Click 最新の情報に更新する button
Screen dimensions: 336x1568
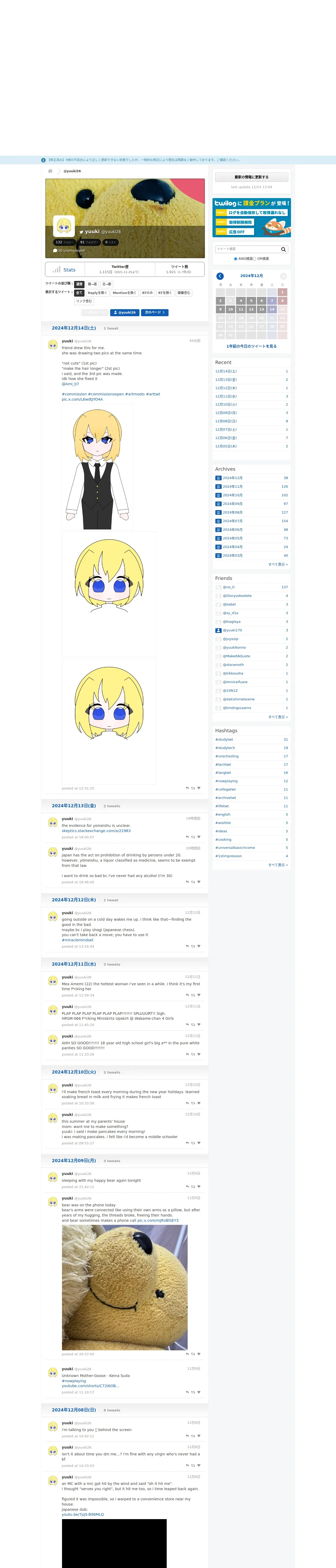(251, 177)
